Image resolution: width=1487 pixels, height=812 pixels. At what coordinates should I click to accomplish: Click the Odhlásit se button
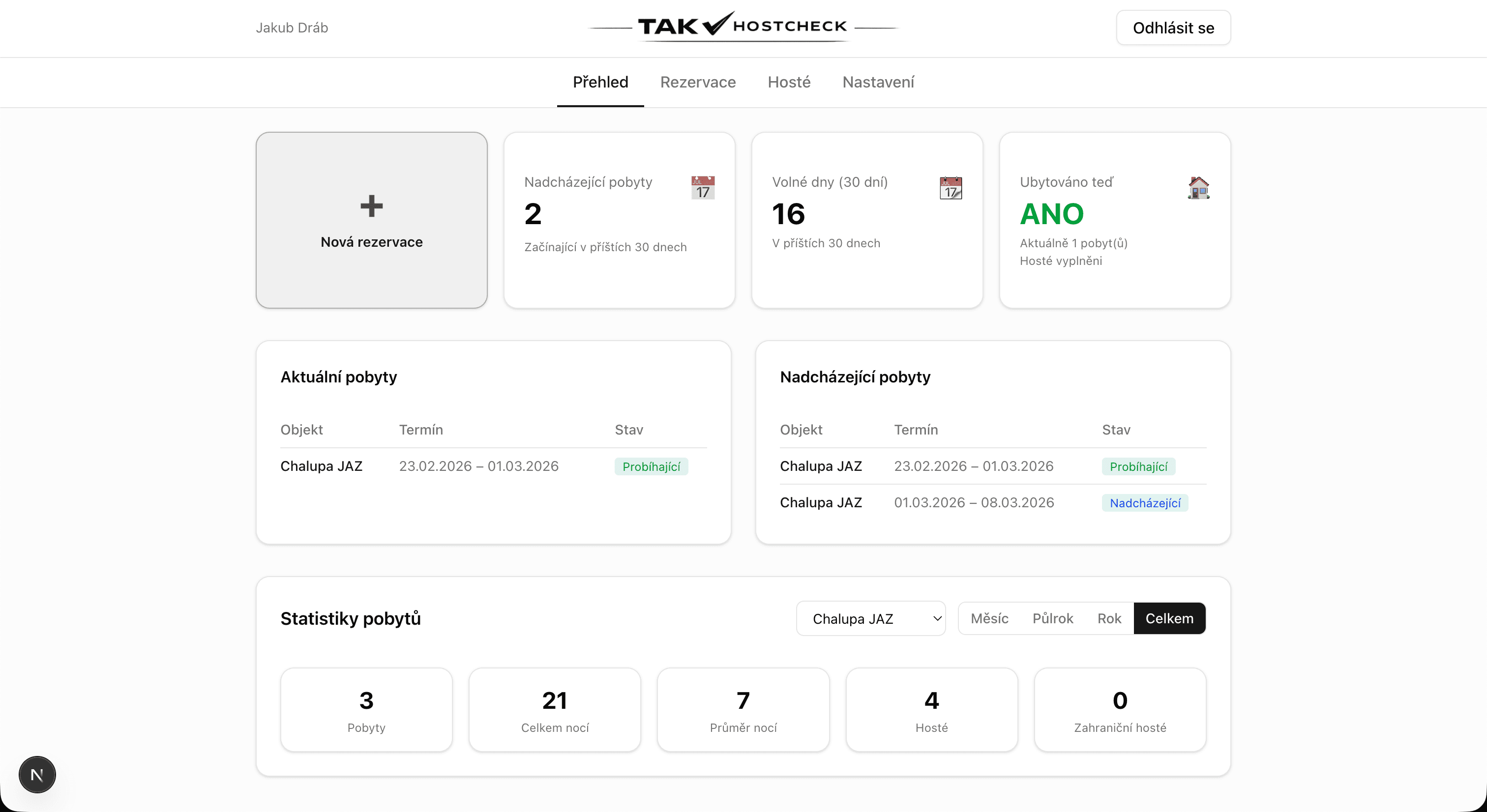1172,27
